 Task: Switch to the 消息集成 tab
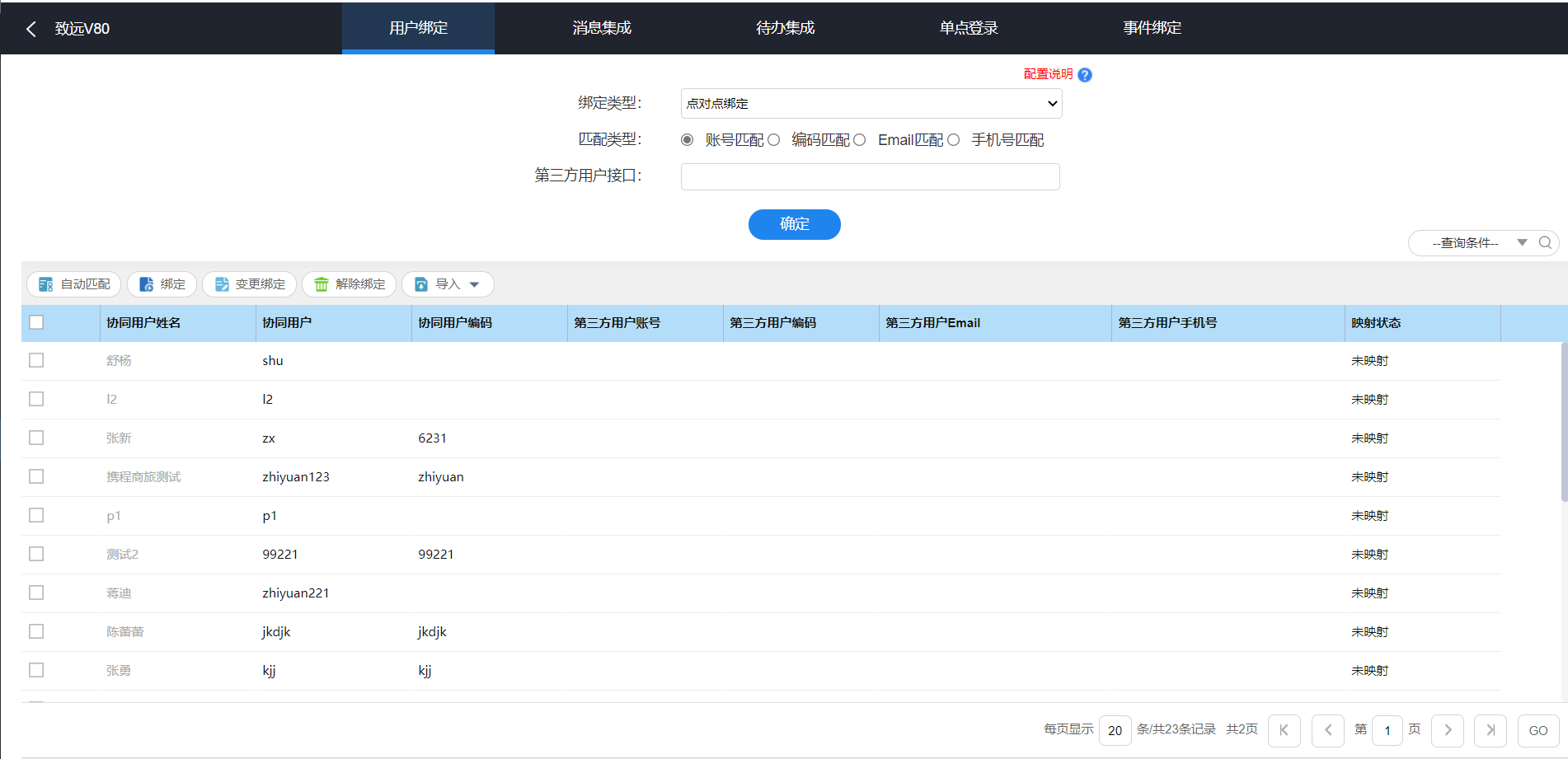point(602,28)
